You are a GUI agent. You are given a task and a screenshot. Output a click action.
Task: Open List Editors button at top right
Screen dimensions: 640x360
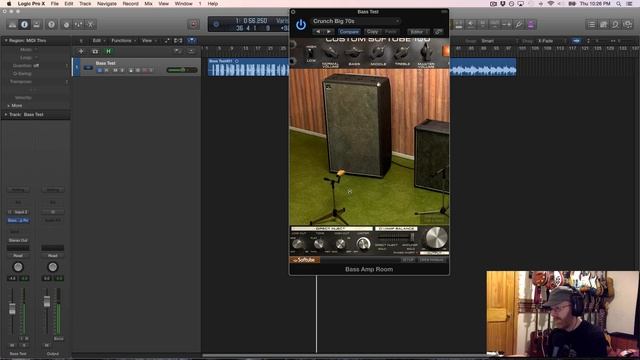pyautogui.click(x=591, y=24)
